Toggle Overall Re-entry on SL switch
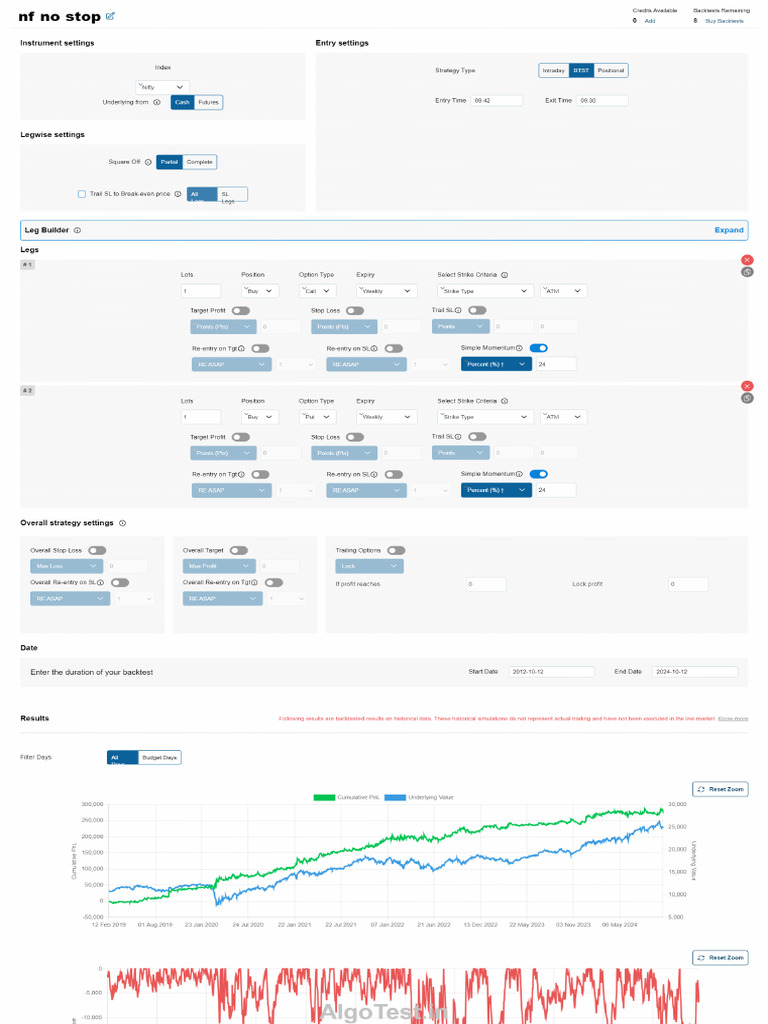The width and height of the screenshot is (768, 1024). click(x=120, y=583)
